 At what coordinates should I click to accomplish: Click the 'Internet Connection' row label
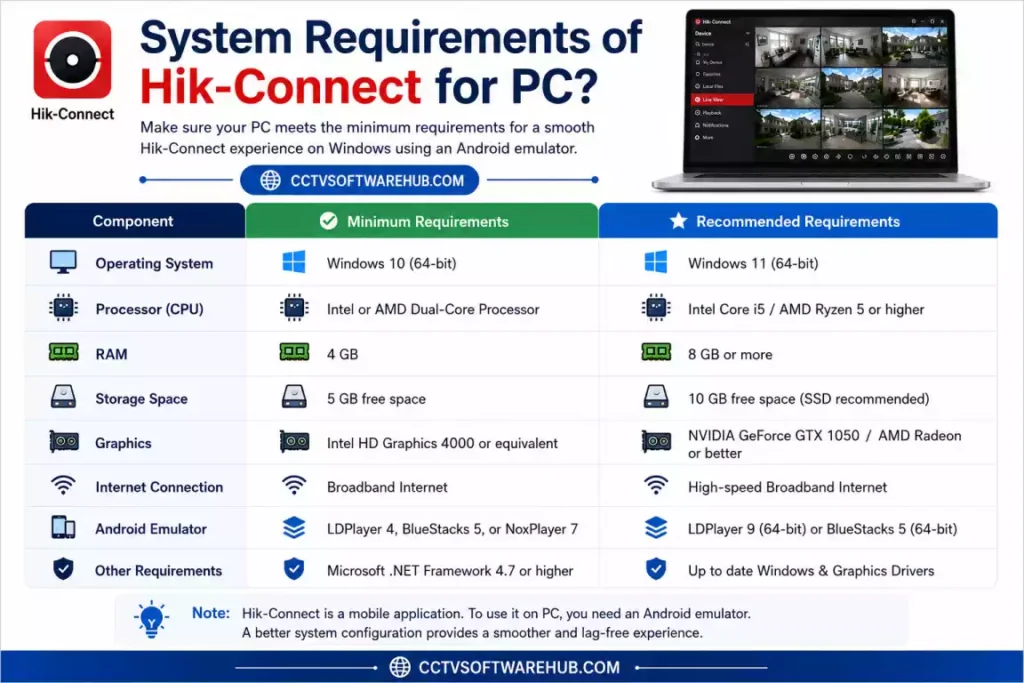[x=159, y=487]
